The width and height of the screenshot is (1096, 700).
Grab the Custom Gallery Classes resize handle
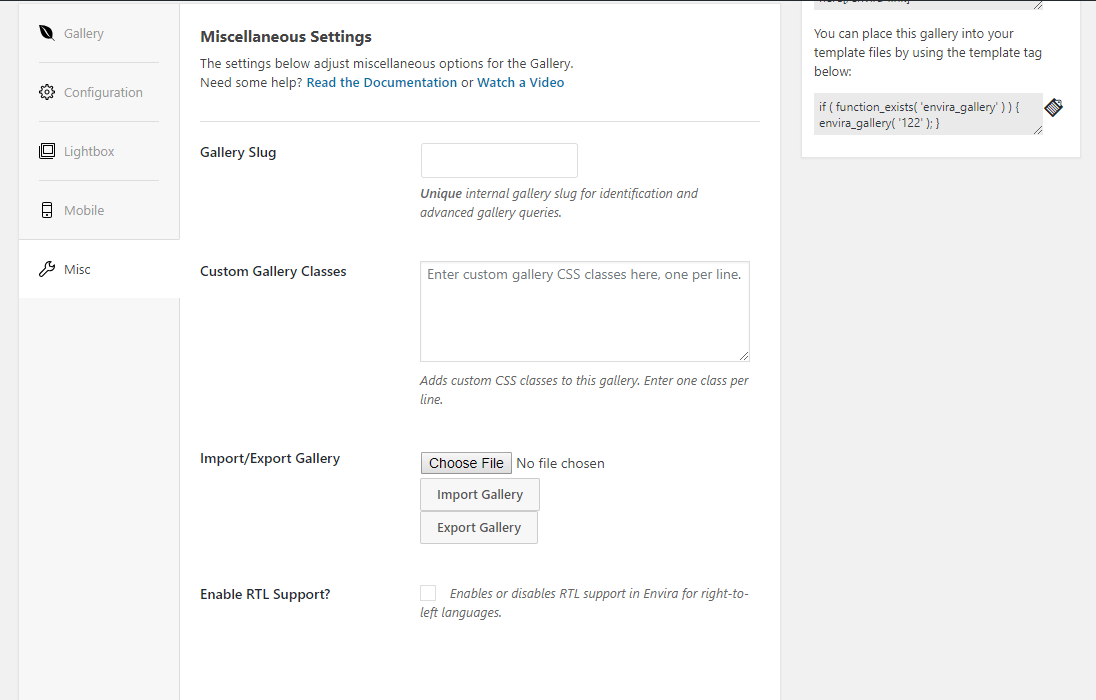pyautogui.click(x=744, y=356)
